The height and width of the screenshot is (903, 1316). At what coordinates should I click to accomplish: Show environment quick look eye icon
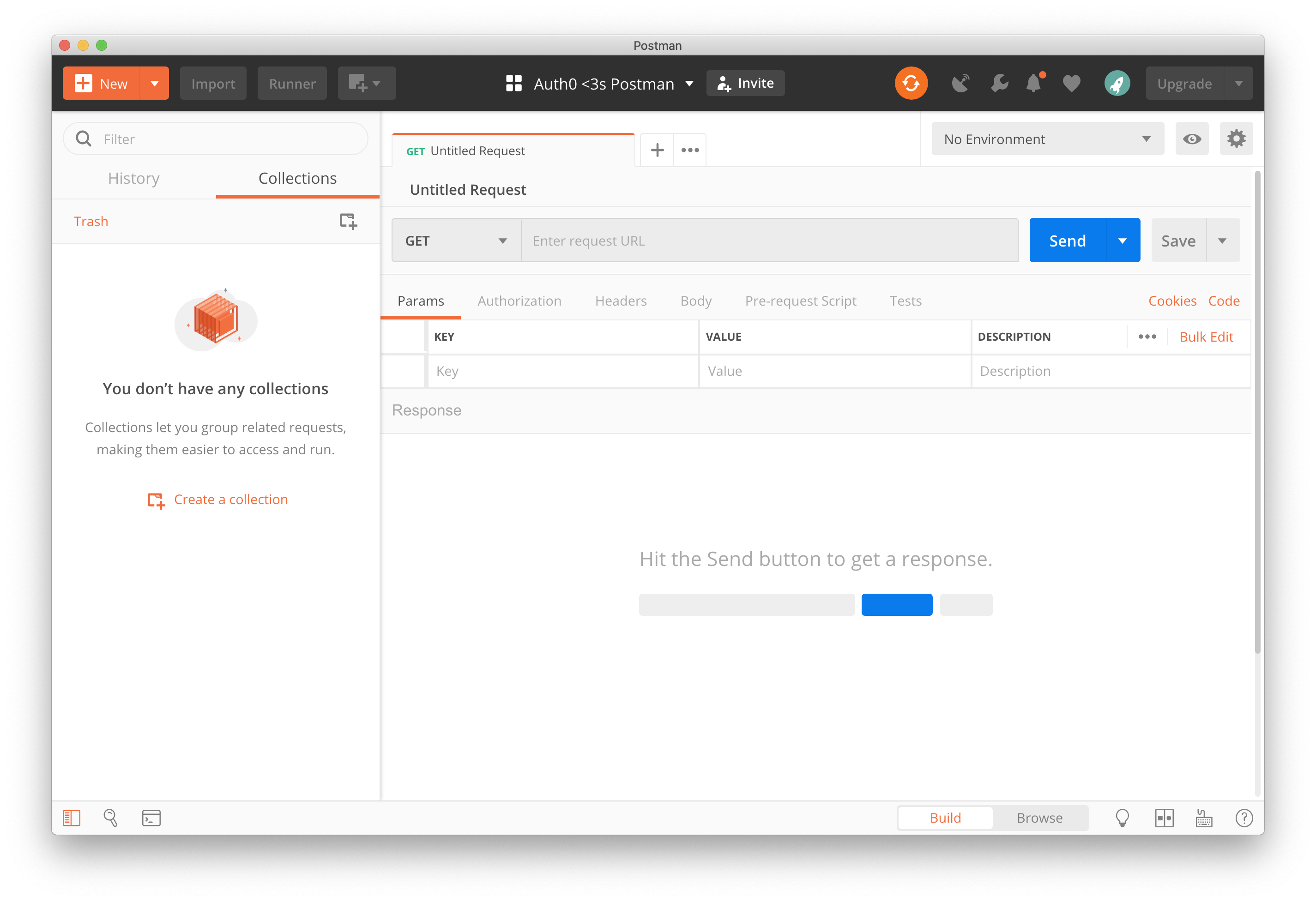1191,138
